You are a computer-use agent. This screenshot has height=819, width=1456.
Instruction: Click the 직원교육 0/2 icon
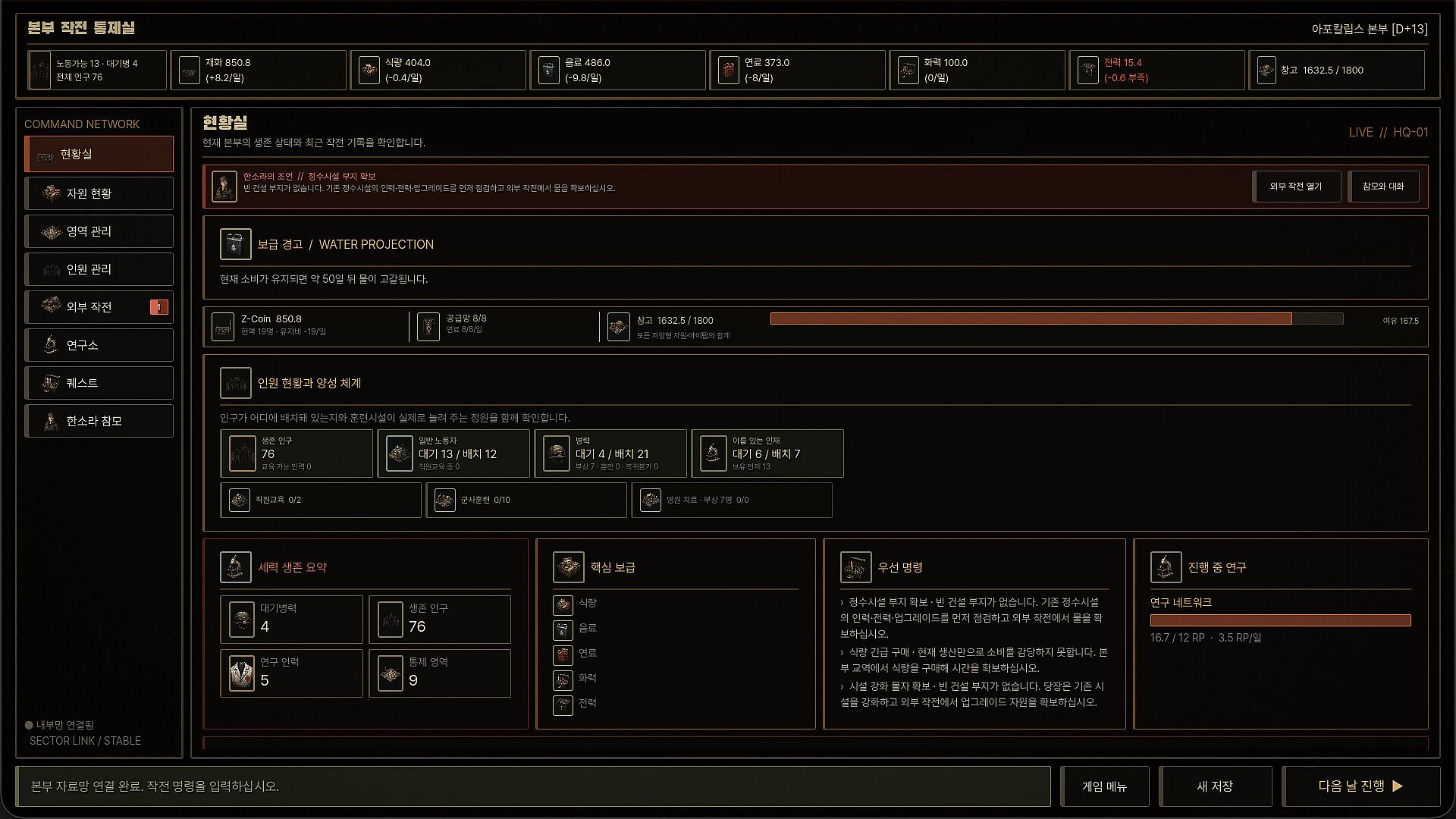tap(239, 500)
